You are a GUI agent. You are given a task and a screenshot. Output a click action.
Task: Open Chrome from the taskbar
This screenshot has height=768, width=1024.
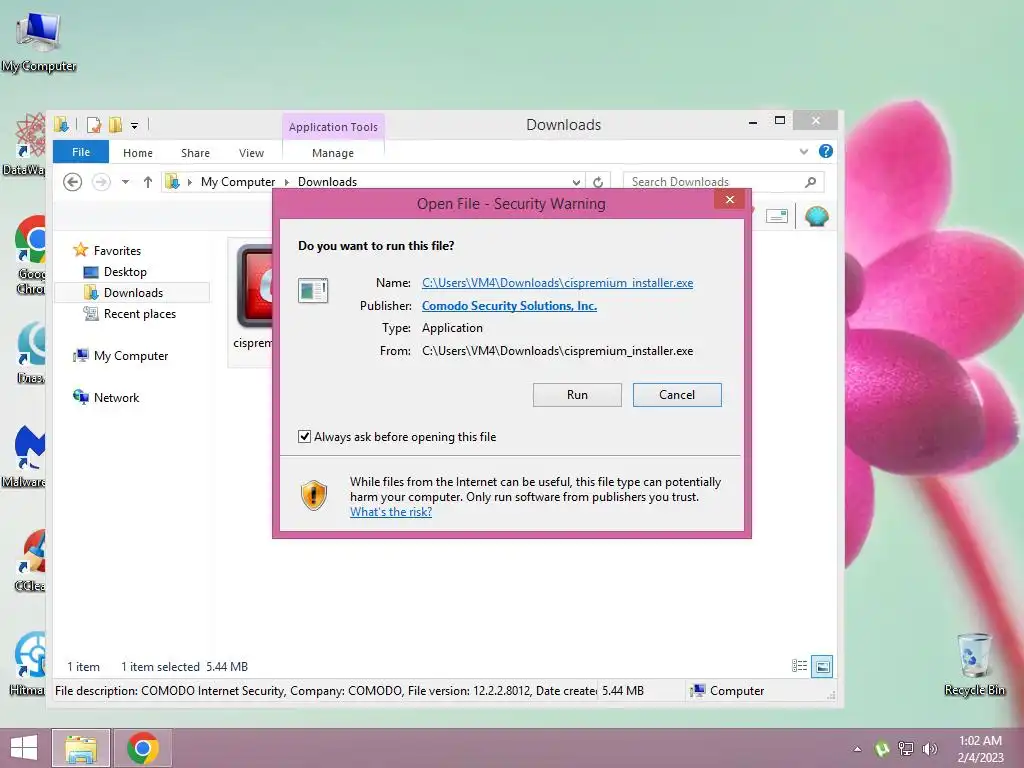pyautogui.click(x=143, y=748)
